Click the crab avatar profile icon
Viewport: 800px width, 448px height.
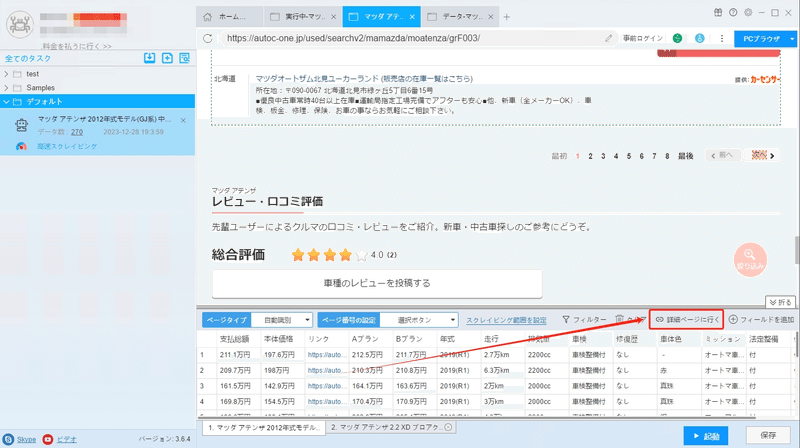coord(19,23)
